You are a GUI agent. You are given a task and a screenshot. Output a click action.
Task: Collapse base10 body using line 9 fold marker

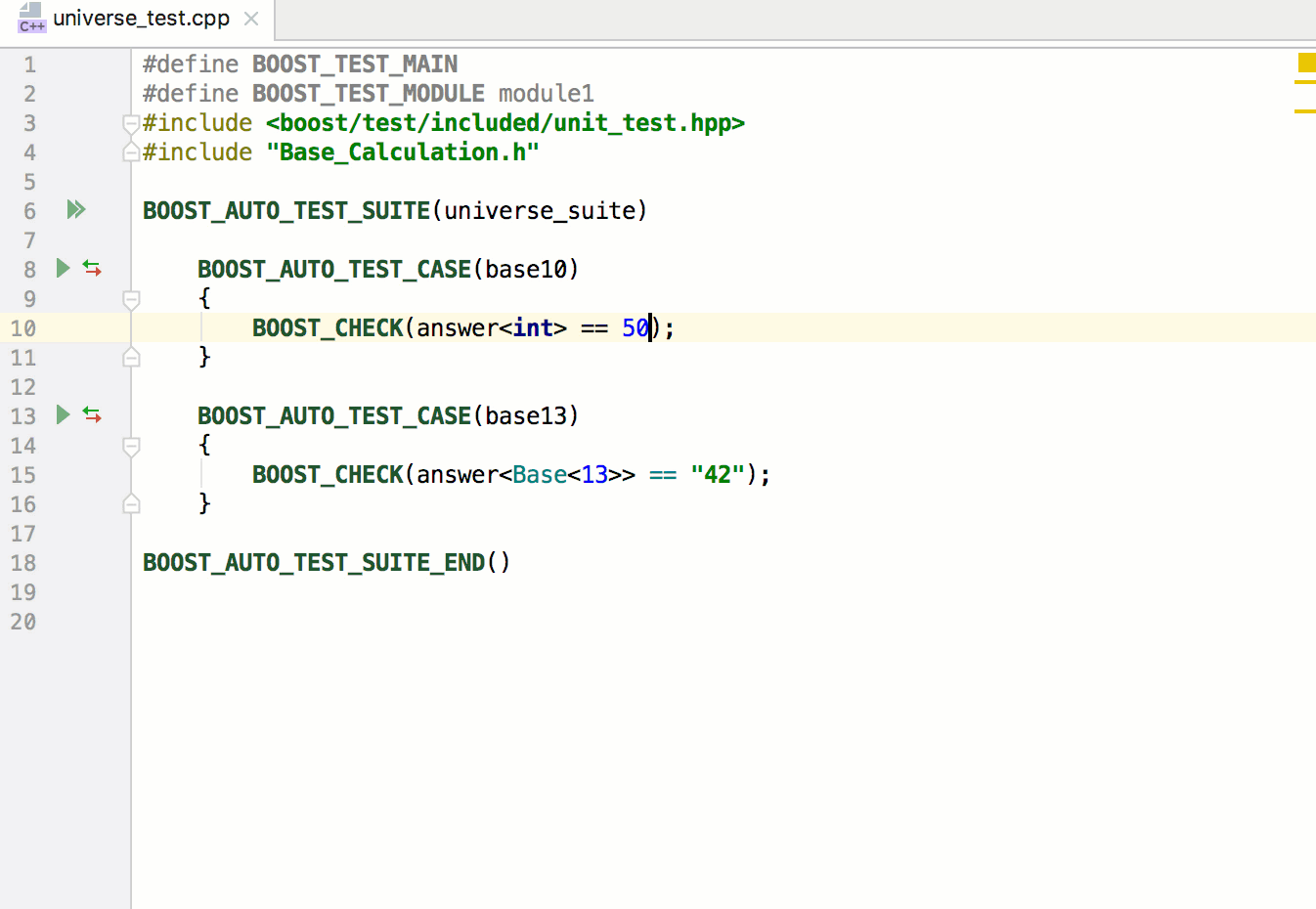click(x=131, y=299)
